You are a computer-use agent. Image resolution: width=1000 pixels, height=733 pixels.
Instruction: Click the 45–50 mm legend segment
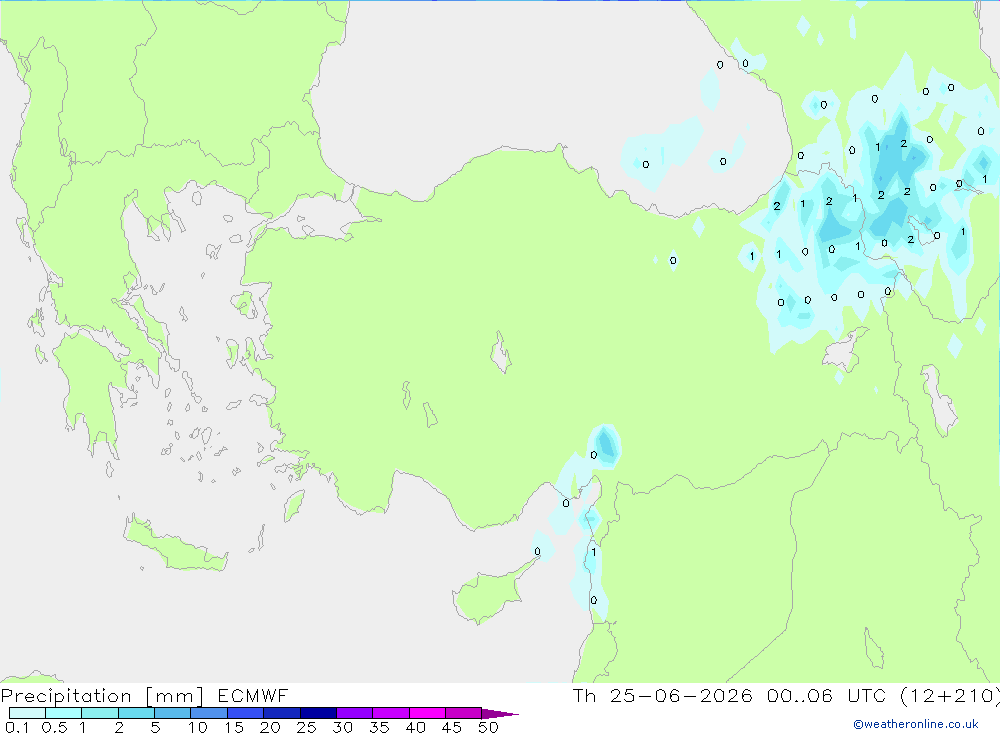pyautogui.click(x=463, y=713)
